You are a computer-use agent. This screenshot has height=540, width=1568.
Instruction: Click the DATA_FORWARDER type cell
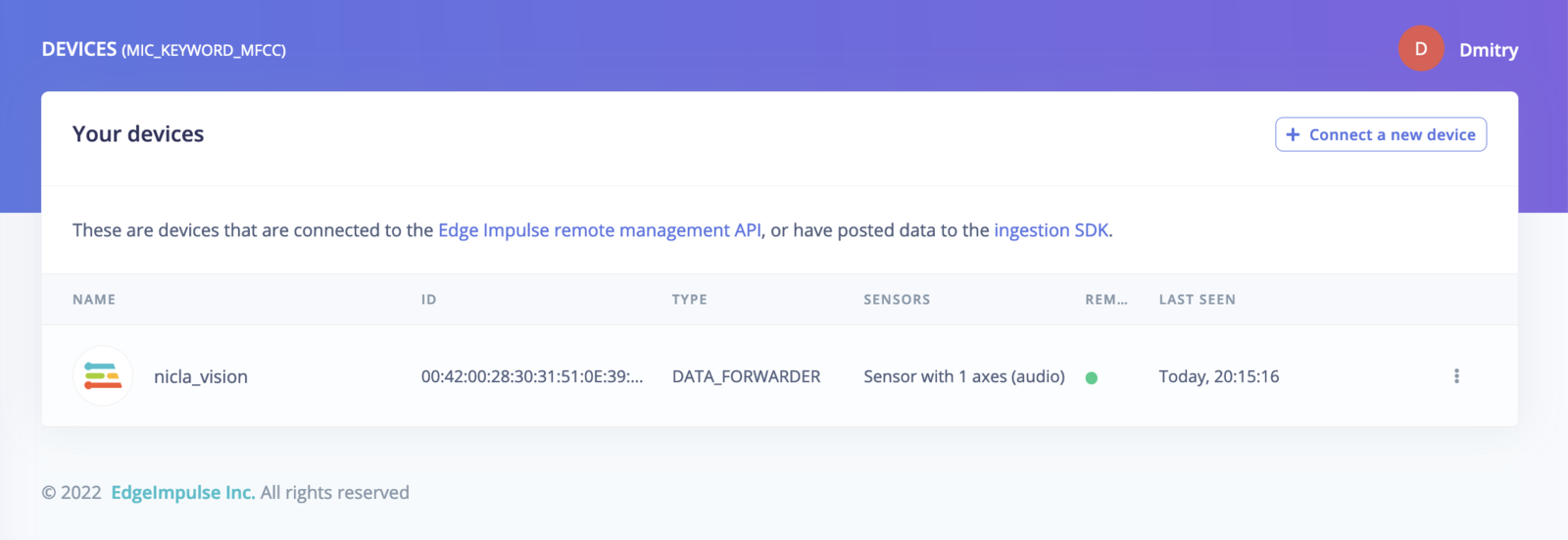click(747, 376)
